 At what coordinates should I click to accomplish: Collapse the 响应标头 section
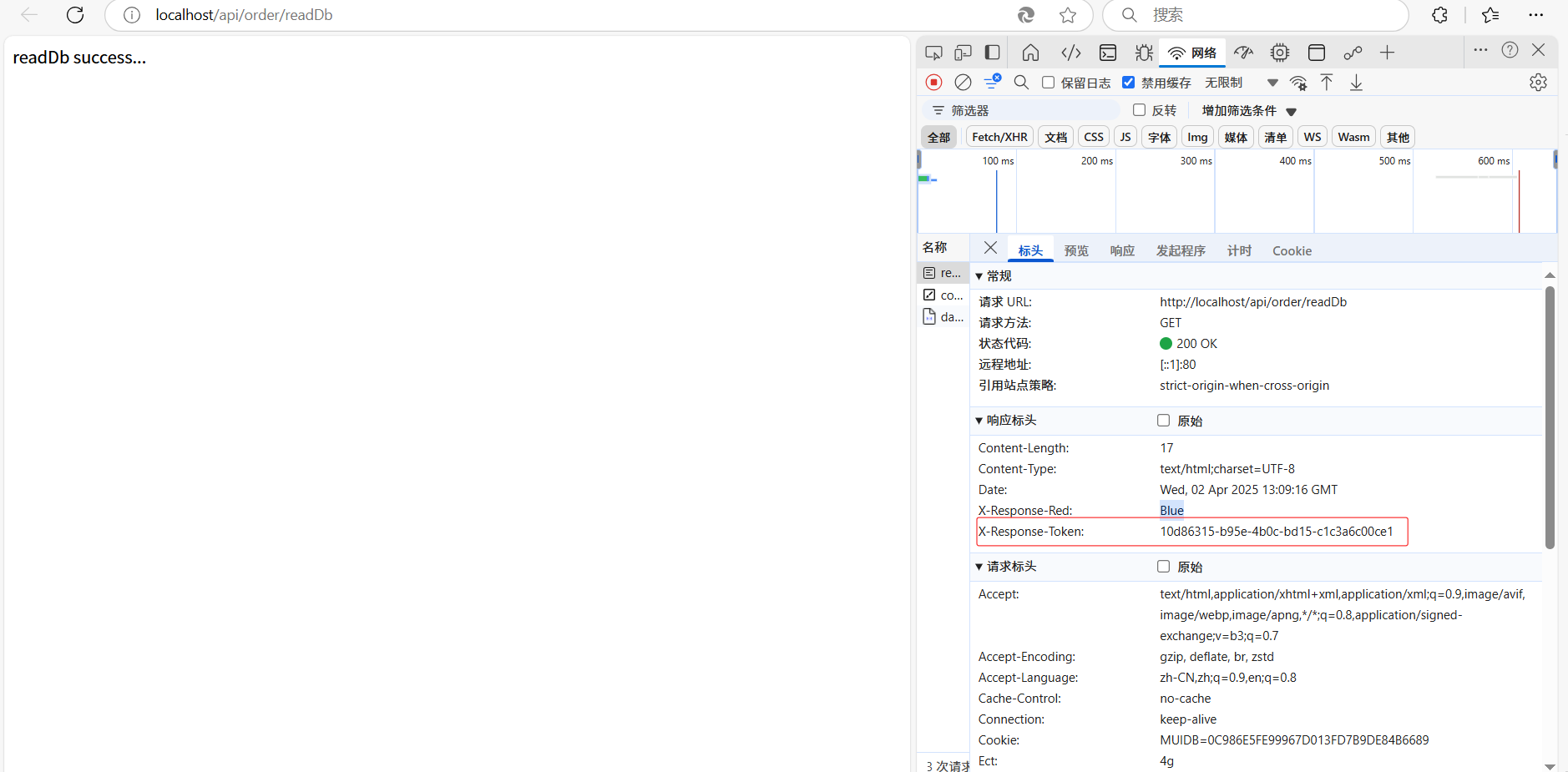point(979,421)
